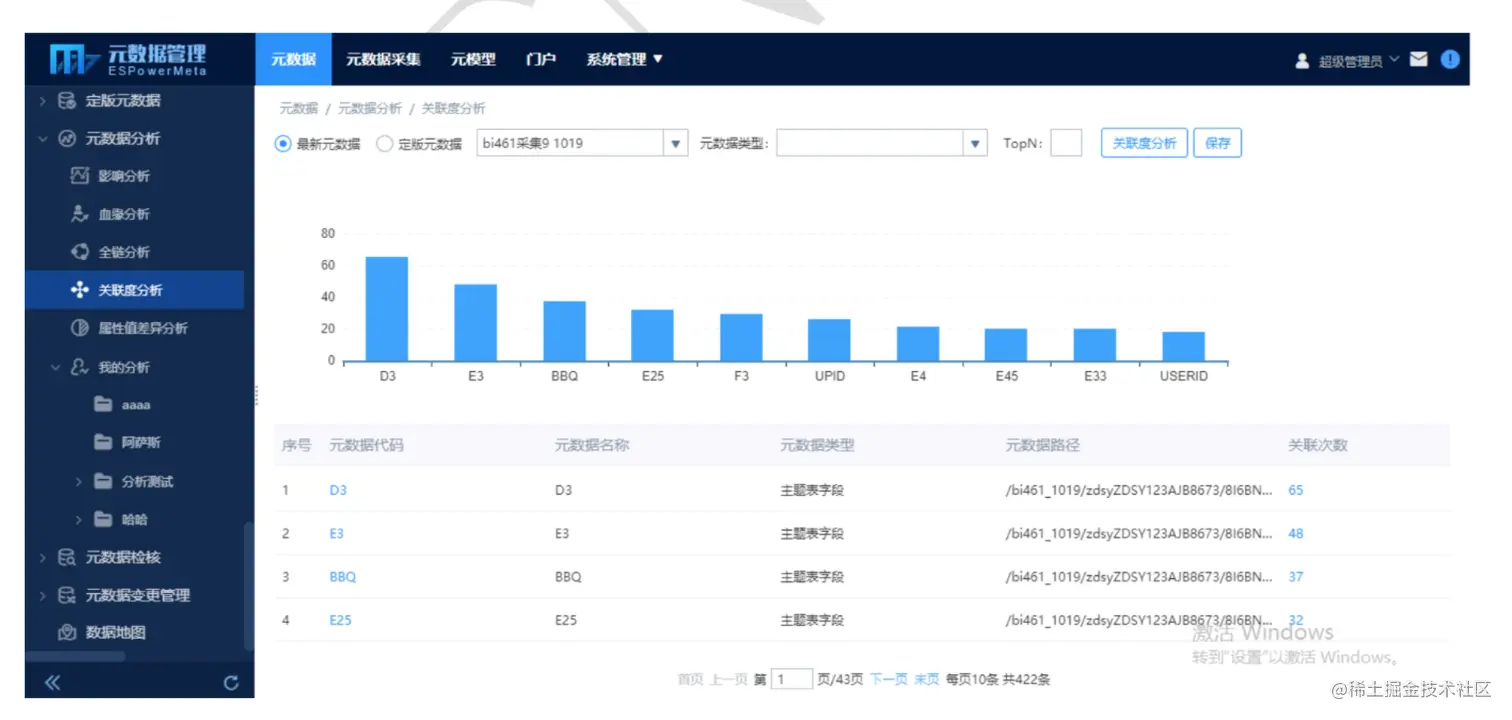Click the TopN input field
This screenshot has height=720, width=1512.
(1066, 143)
